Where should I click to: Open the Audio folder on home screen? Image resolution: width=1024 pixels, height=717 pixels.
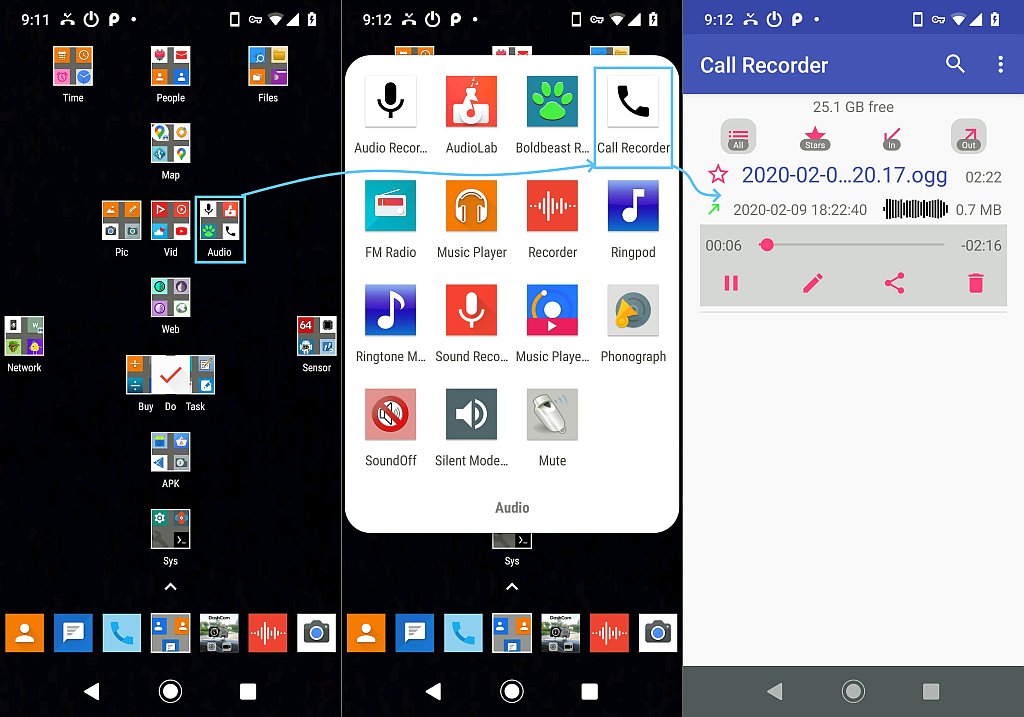pos(219,220)
